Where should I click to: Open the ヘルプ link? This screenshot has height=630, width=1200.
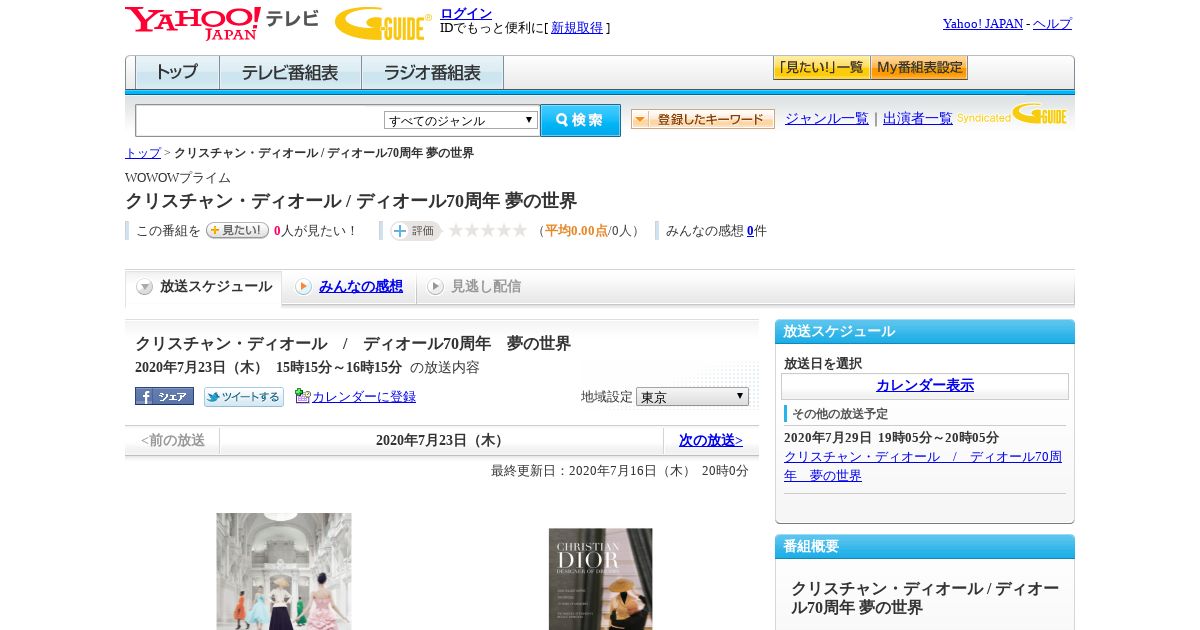point(1052,23)
